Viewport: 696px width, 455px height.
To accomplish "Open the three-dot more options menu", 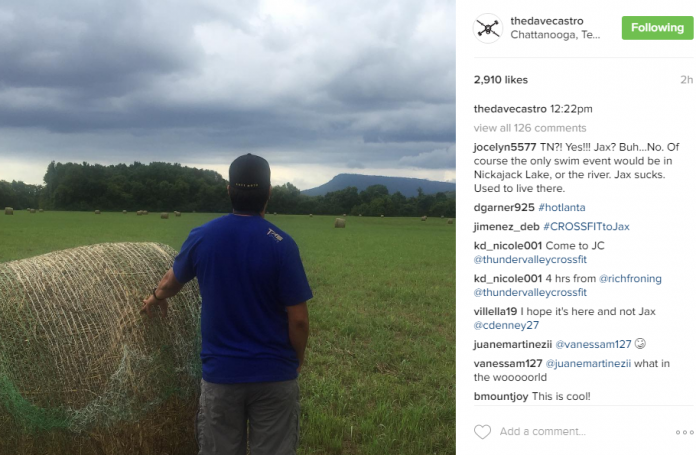I will 684,432.
